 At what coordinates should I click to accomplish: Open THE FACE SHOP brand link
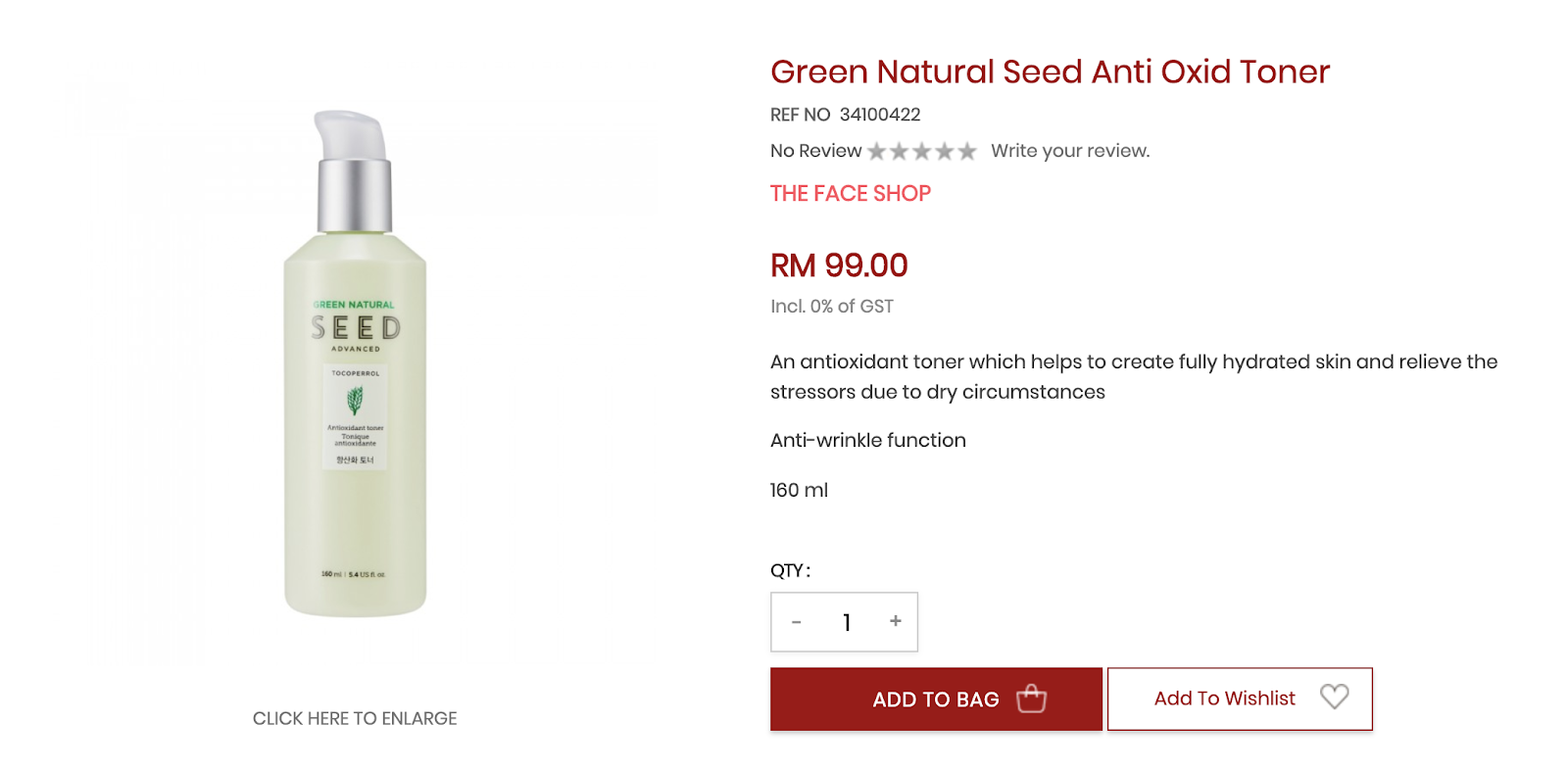[851, 194]
